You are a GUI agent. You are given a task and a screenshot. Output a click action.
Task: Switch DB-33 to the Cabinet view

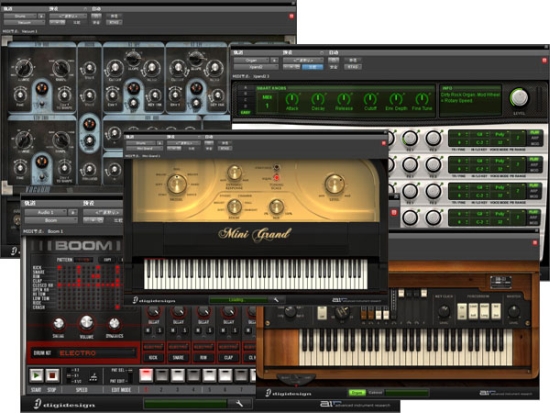375,393
